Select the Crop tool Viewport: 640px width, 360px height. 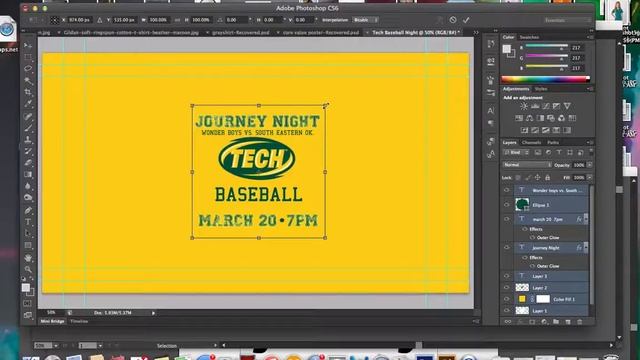(x=28, y=92)
